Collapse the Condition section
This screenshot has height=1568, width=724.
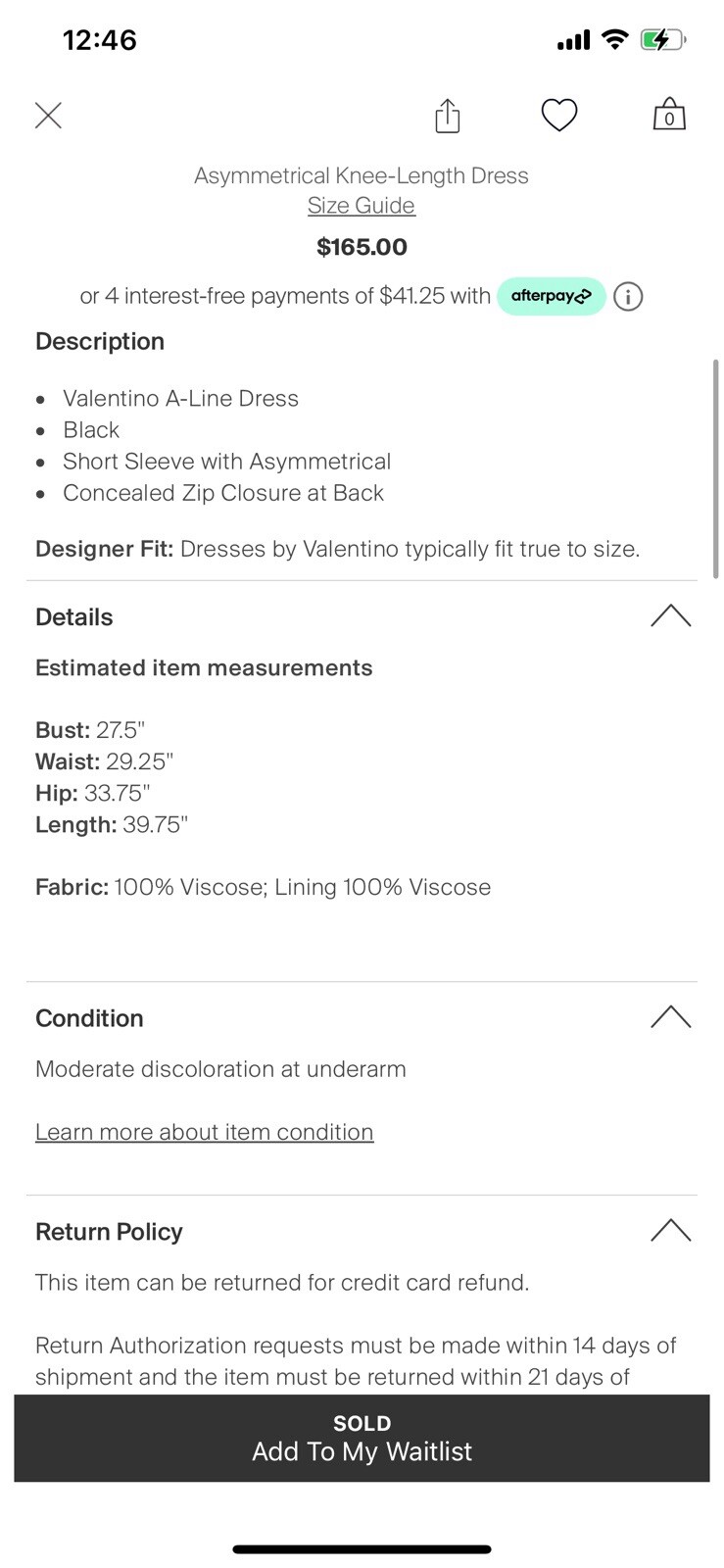671,1017
